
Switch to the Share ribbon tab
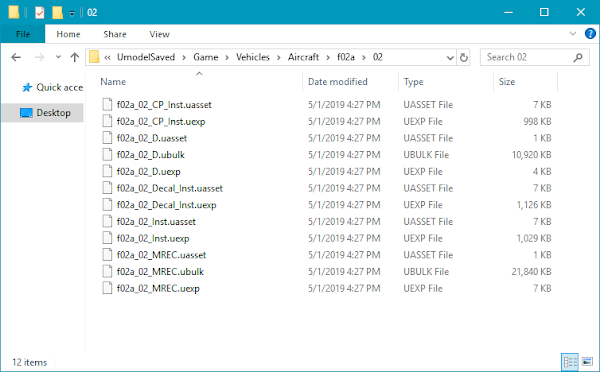click(x=115, y=34)
